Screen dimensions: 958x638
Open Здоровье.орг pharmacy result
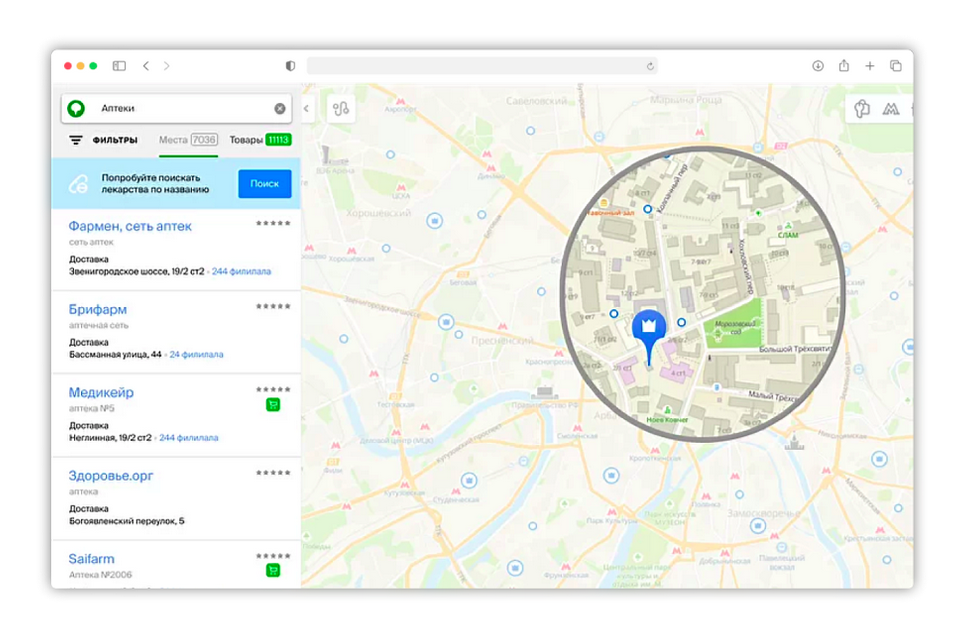tap(111, 475)
